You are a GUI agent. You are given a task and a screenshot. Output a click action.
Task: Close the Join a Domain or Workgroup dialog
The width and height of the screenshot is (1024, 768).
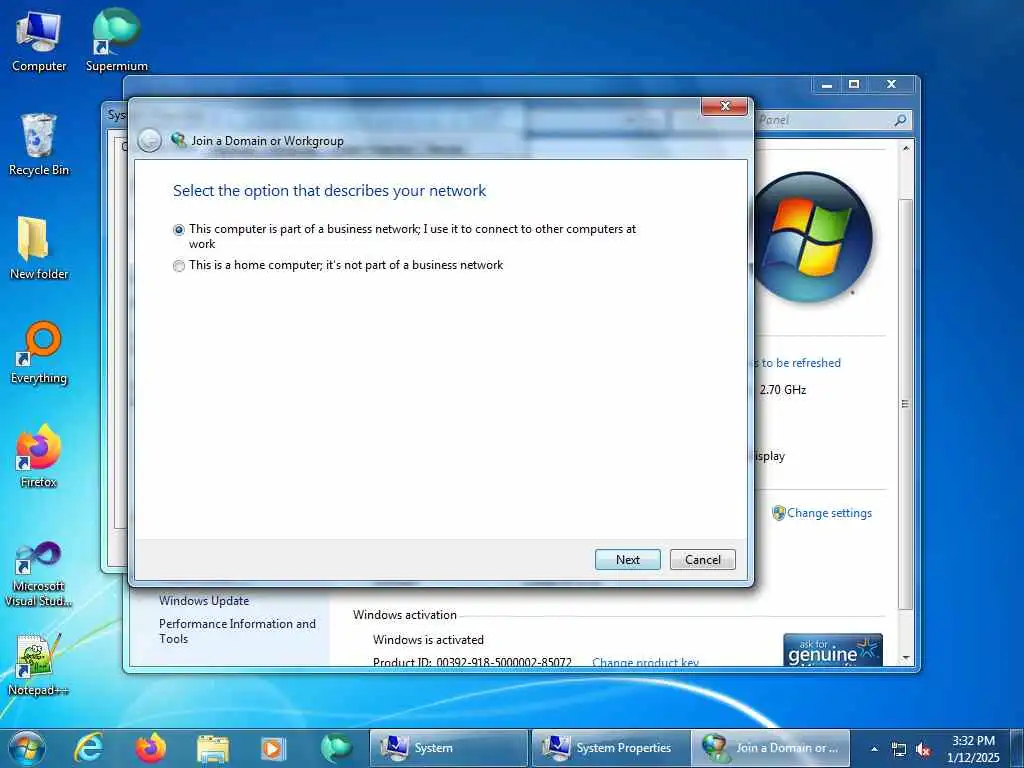(x=724, y=106)
